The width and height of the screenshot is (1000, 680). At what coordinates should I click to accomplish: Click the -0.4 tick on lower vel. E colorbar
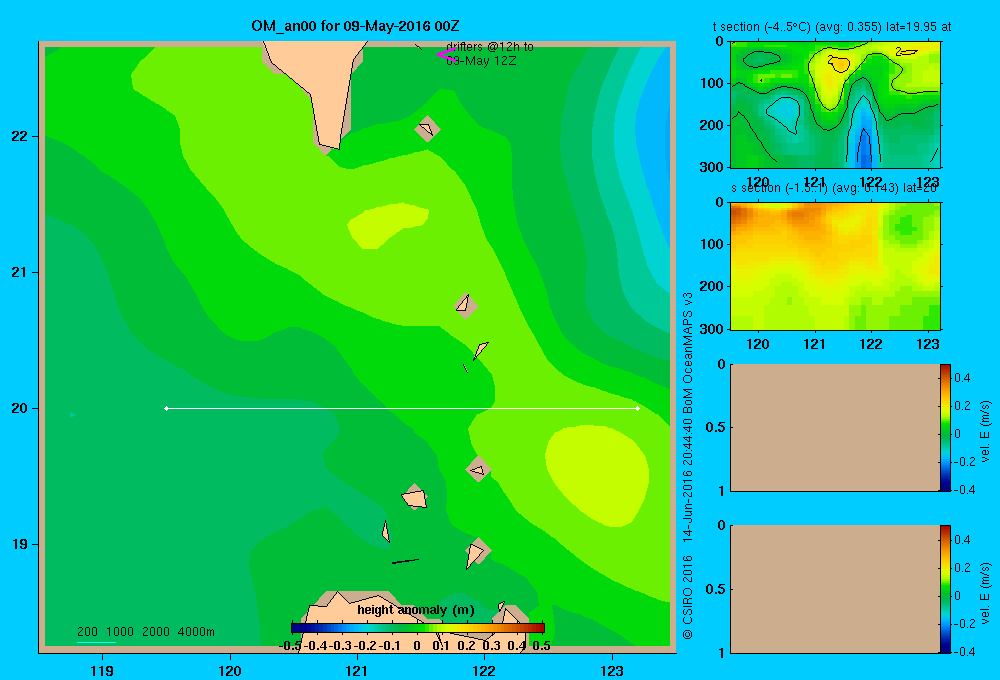point(964,652)
